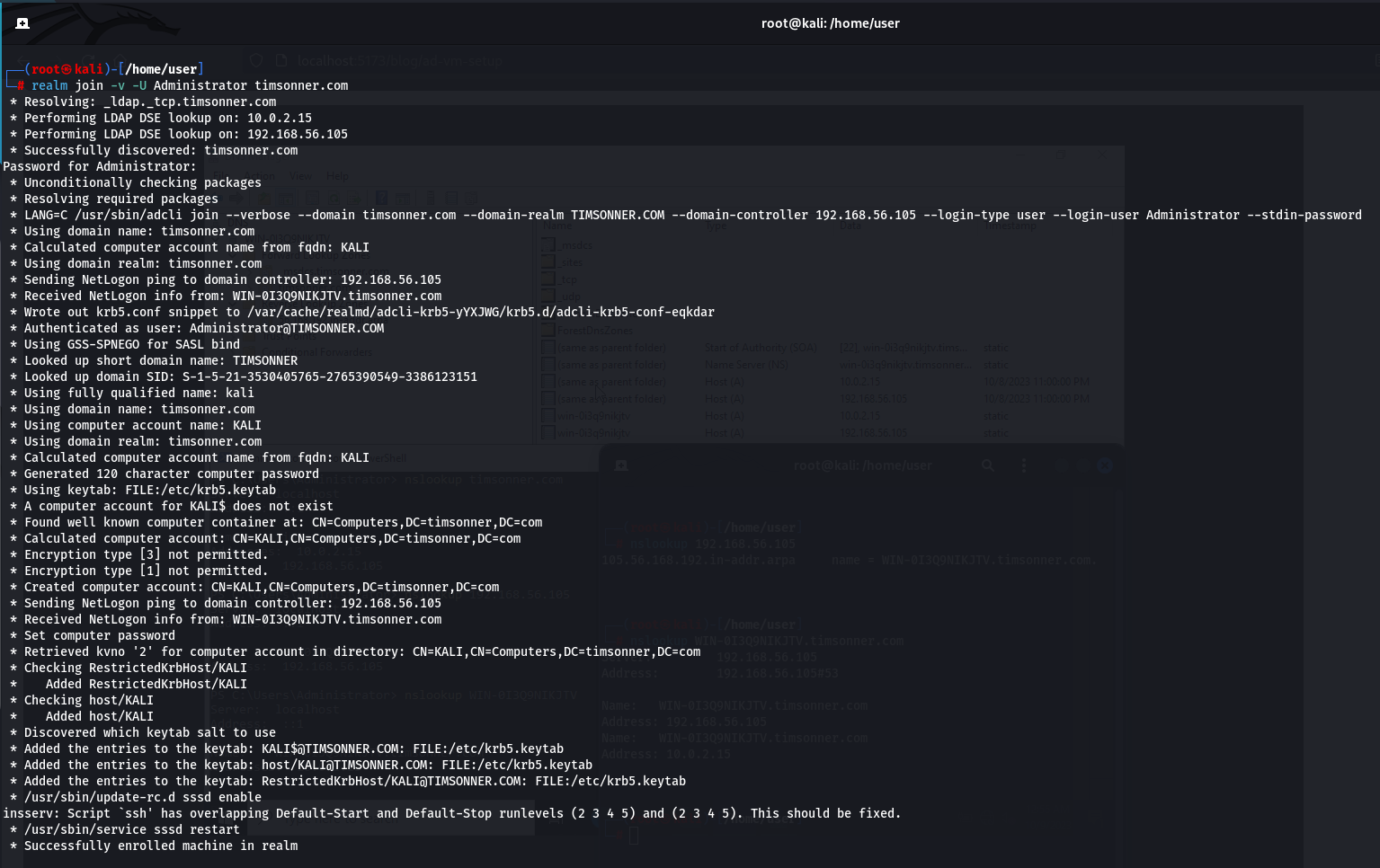Click the 'insserv: Script ssh has overlapping' warning
The height and width of the screenshot is (868, 1380).
(x=452, y=813)
